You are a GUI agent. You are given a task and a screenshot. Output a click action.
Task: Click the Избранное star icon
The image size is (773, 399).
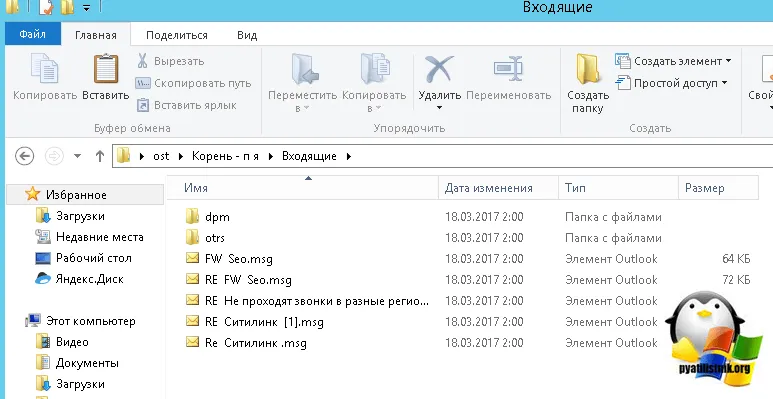(33, 194)
